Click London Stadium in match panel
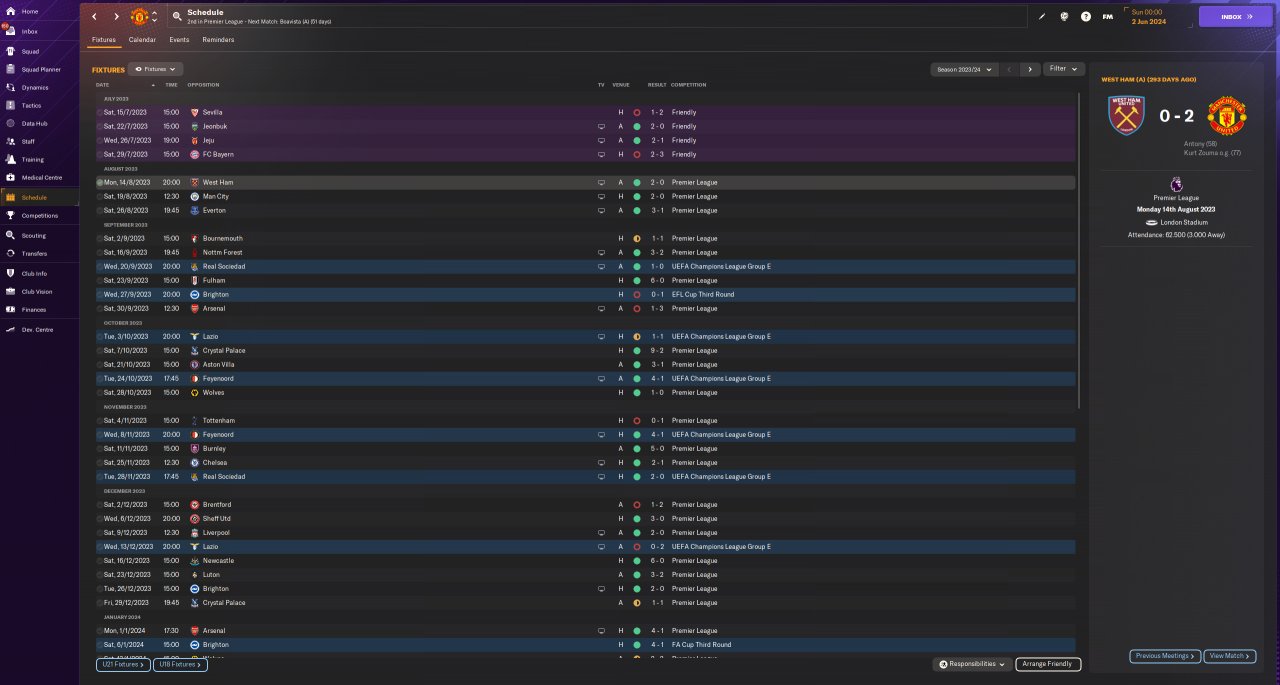The height and width of the screenshot is (685, 1280). point(1184,222)
